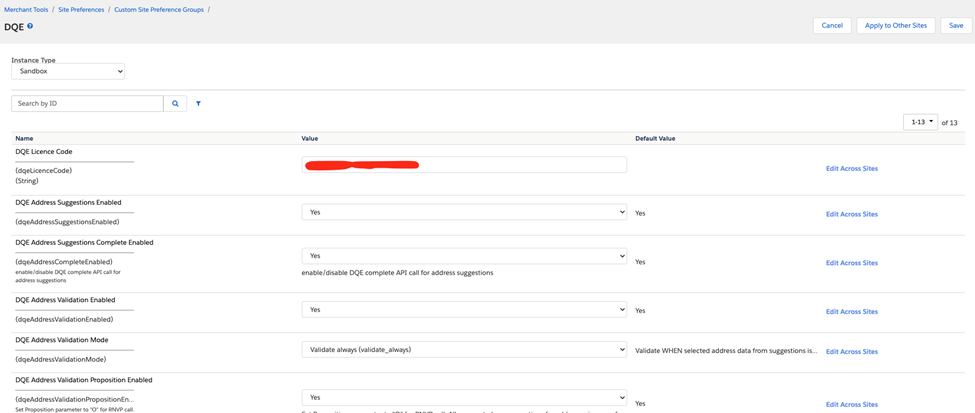Edit Across Sites for DQE Licence Code
Screen dimensions: 975x413
pyautogui.click(x=852, y=169)
